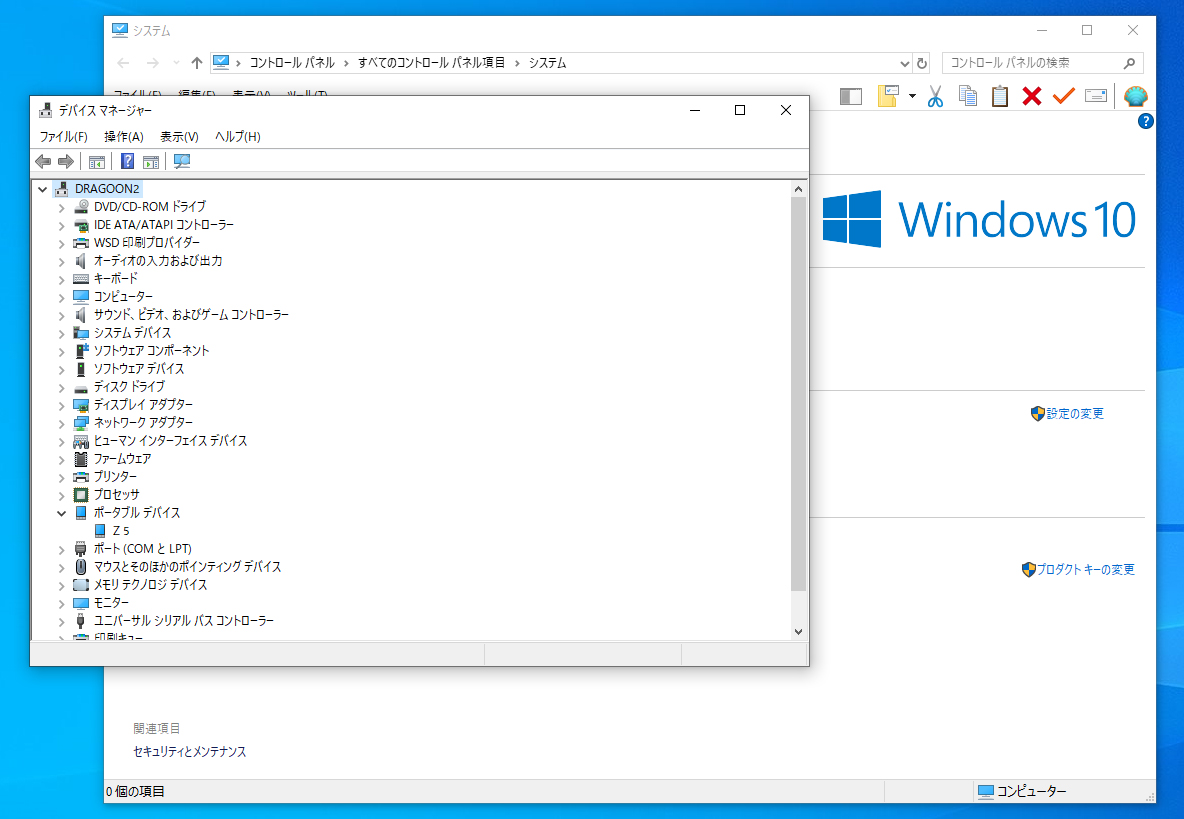Click the copy documents icon
The width and height of the screenshot is (1184, 819).
(x=967, y=96)
